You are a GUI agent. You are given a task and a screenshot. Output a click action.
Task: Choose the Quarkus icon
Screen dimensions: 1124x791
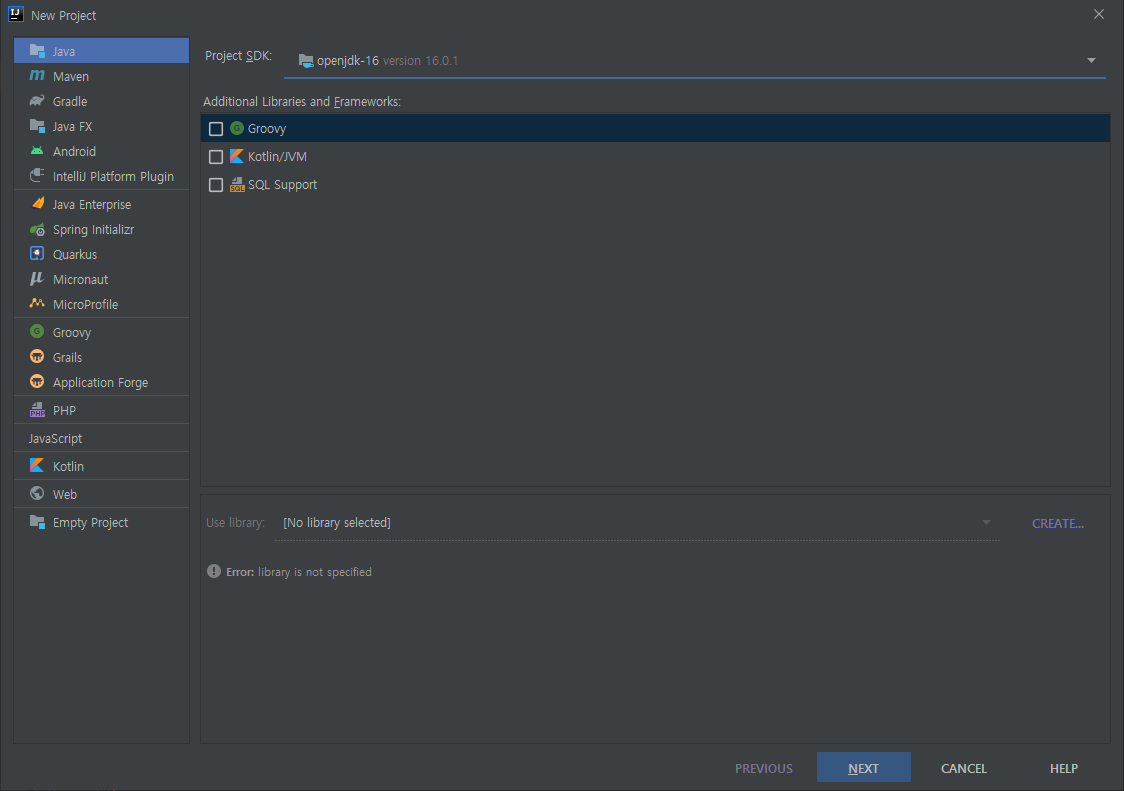coord(37,254)
